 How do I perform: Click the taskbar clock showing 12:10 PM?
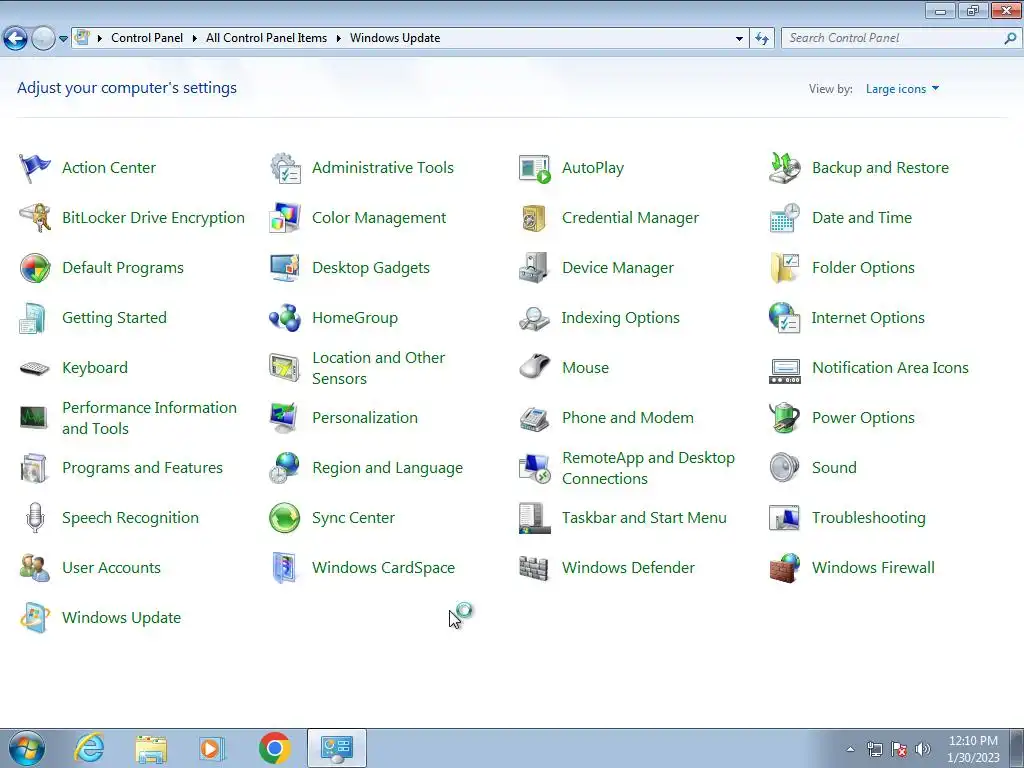click(x=973, y=749)
